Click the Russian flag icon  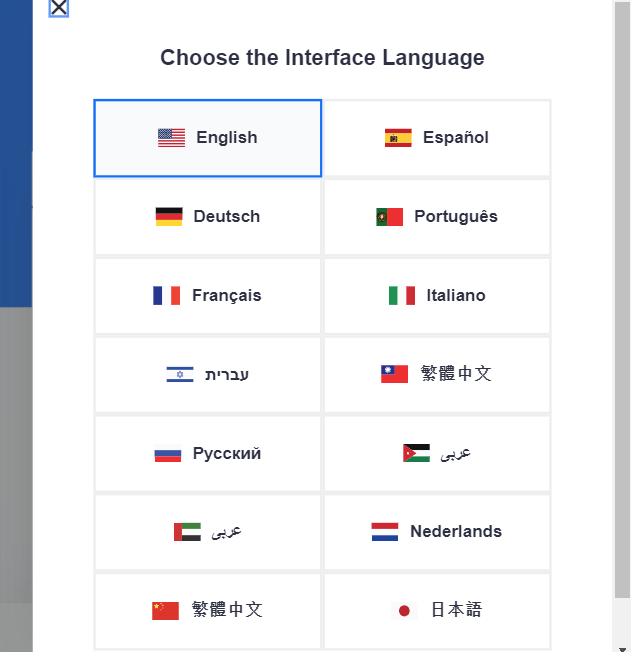(x=168, y=454)
